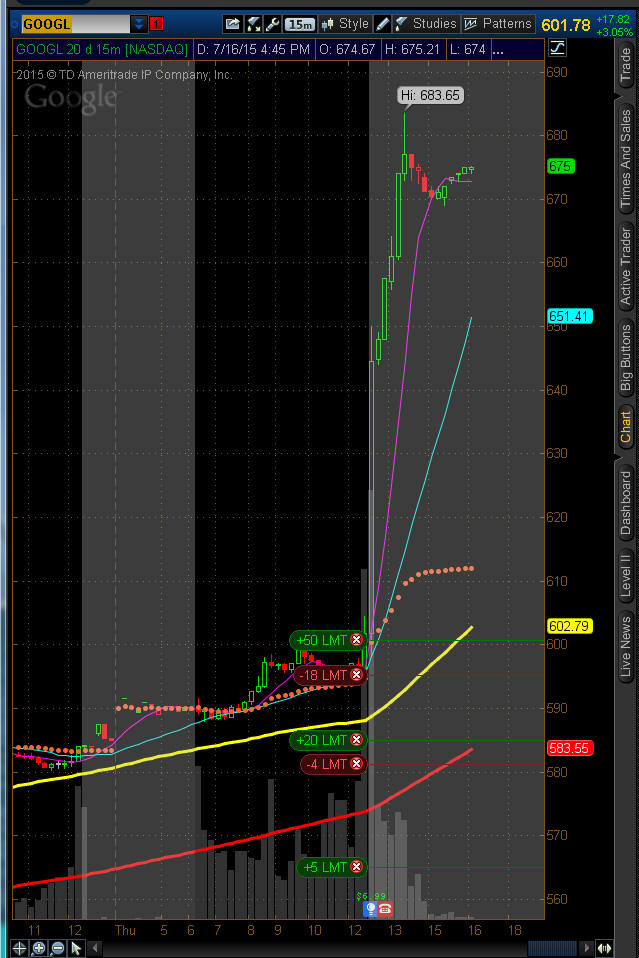Screen dimensions: 639x958
Task: Cancel the -4 LMT order
Action: point(356,764)
